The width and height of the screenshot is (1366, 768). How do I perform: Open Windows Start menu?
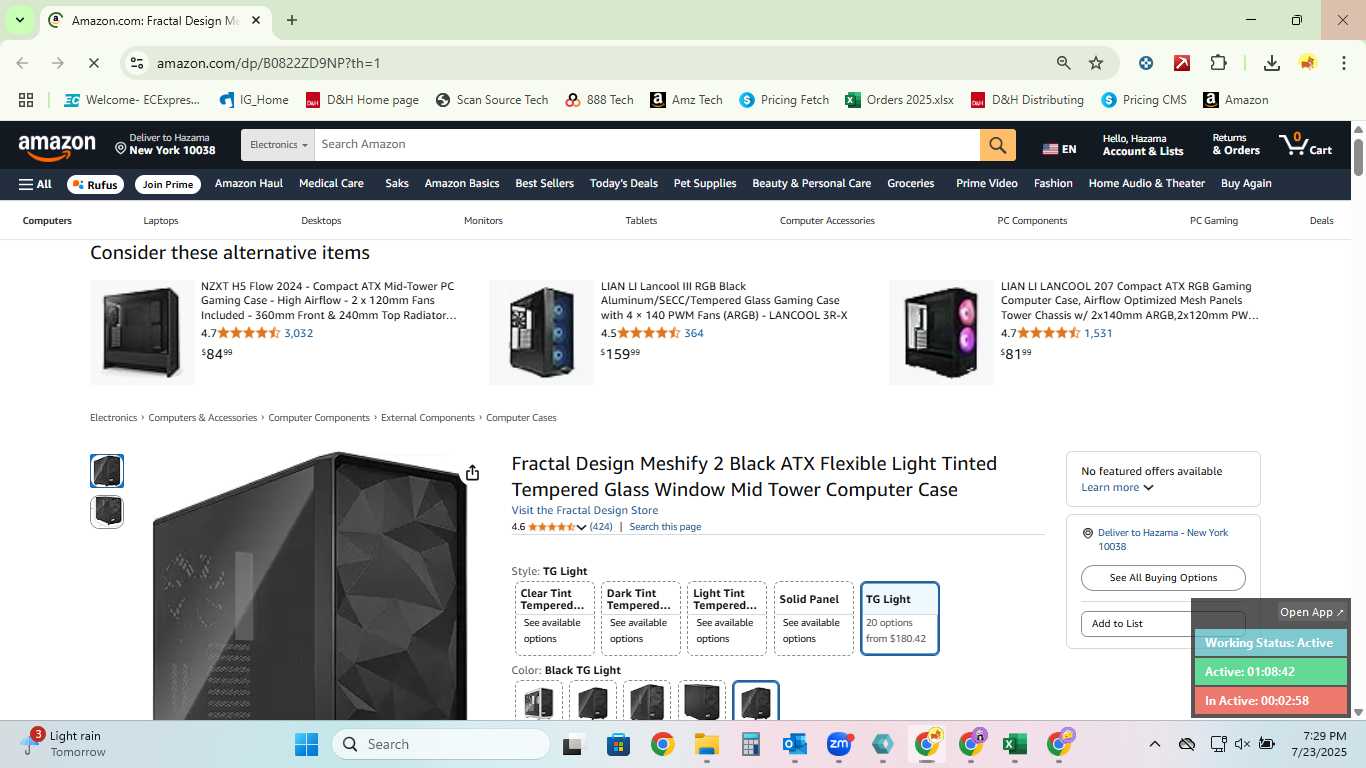[x=306, y=744]
